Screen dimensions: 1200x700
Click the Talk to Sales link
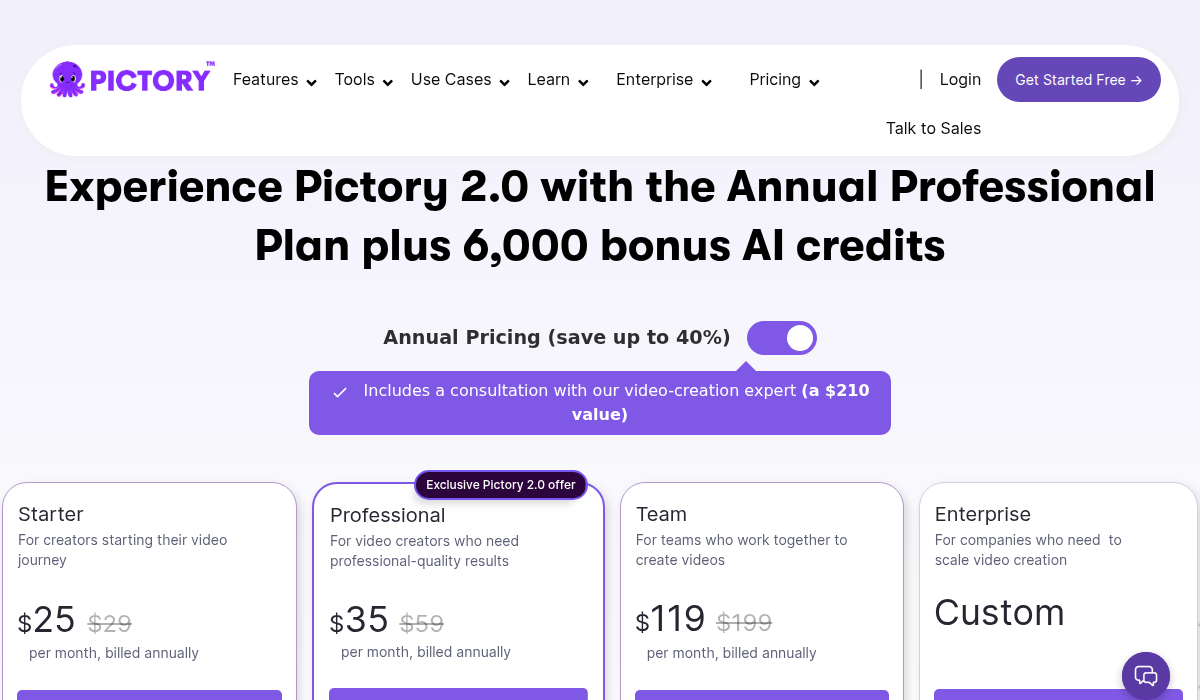[933, 128]
